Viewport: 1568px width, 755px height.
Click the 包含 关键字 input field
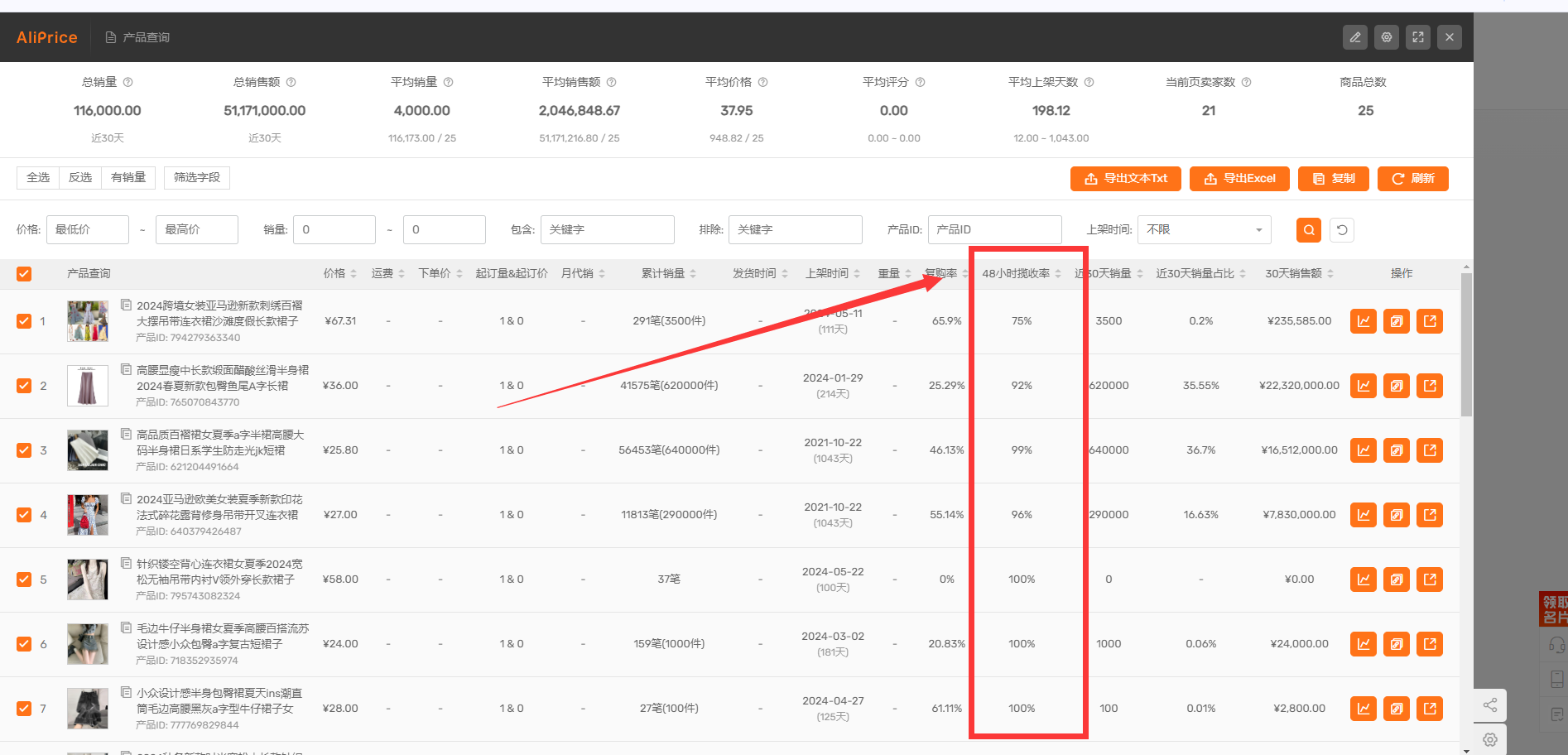[x=608, y=230]
